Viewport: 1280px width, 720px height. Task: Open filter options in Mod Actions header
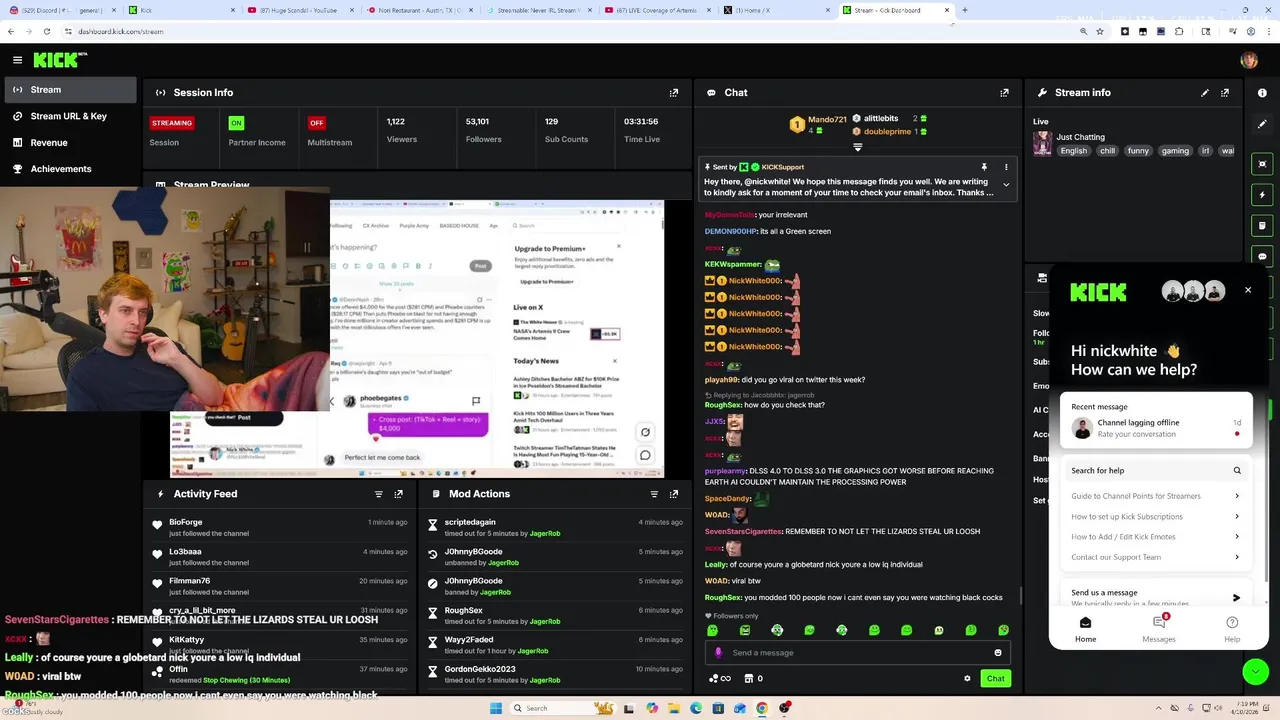655,494
